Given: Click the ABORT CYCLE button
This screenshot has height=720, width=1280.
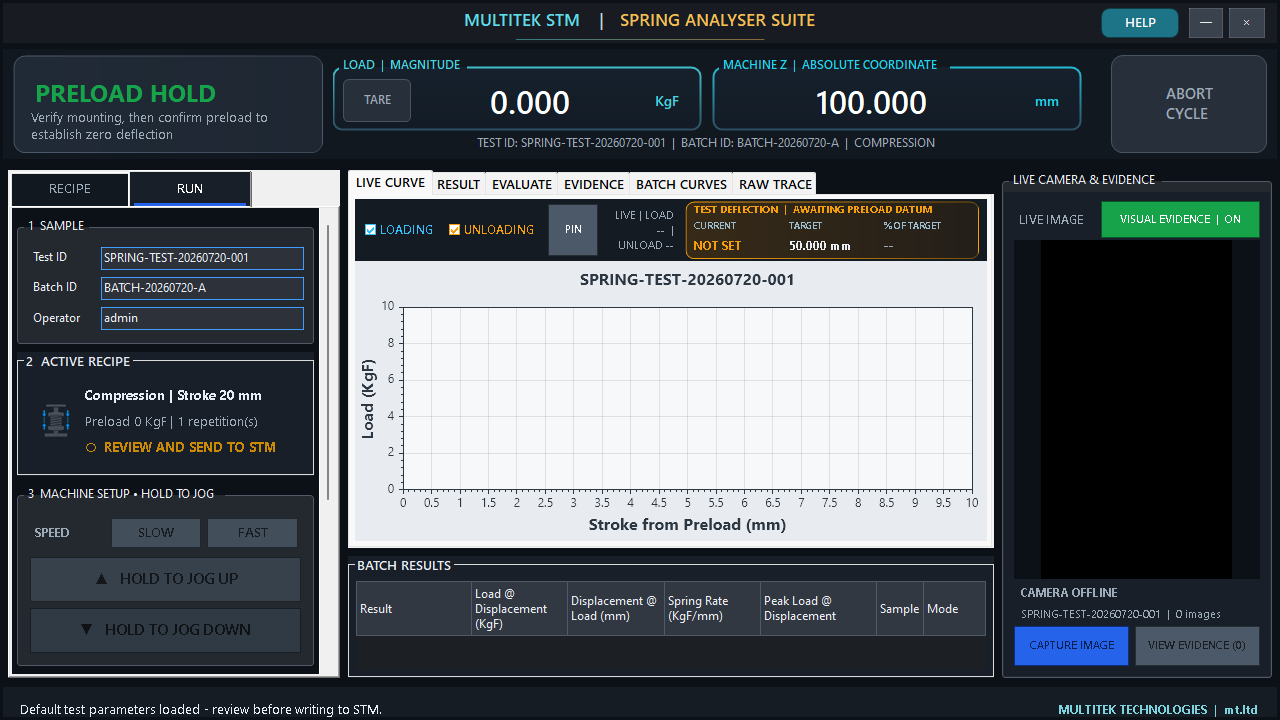Looking at the screenshot, I should tap(1189, 104).
